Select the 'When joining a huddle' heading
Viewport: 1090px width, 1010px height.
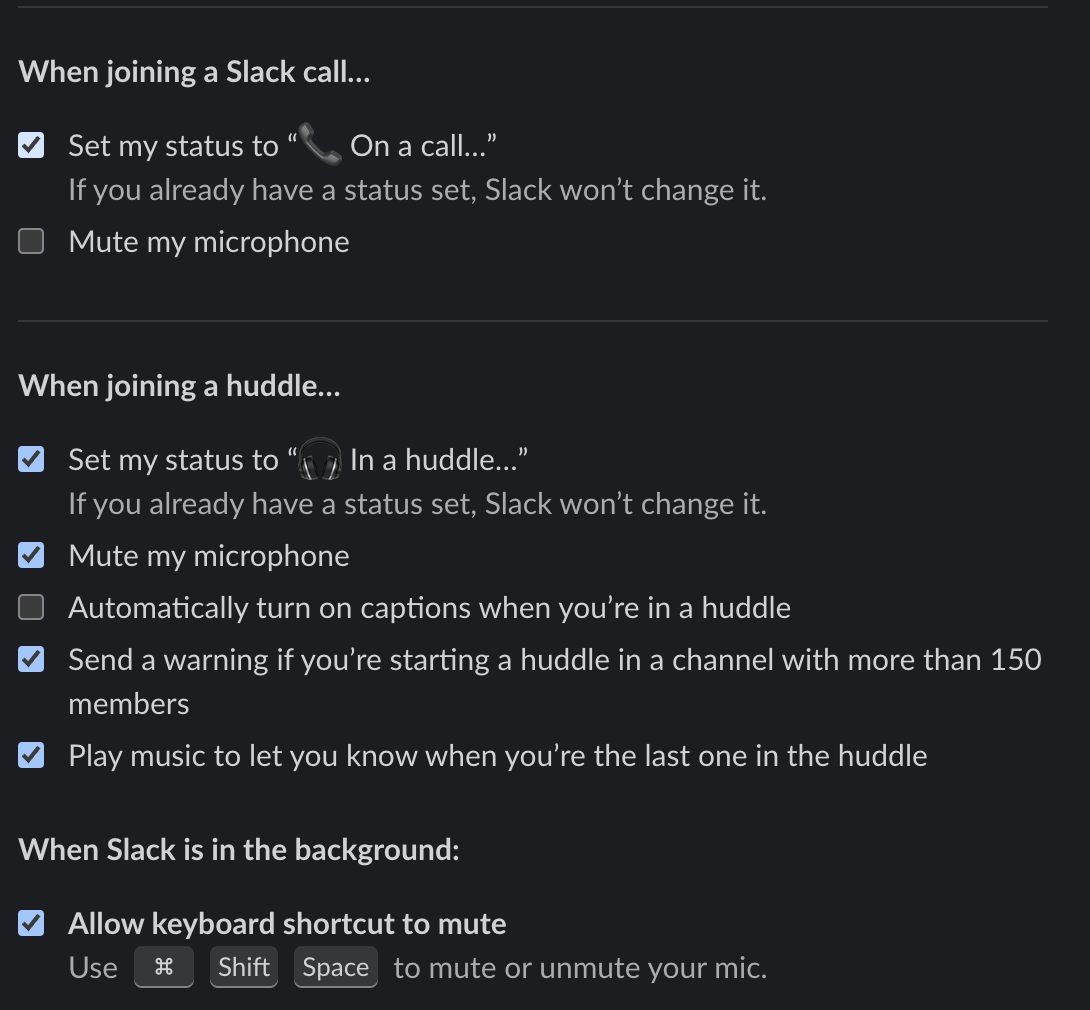[178, 385]
